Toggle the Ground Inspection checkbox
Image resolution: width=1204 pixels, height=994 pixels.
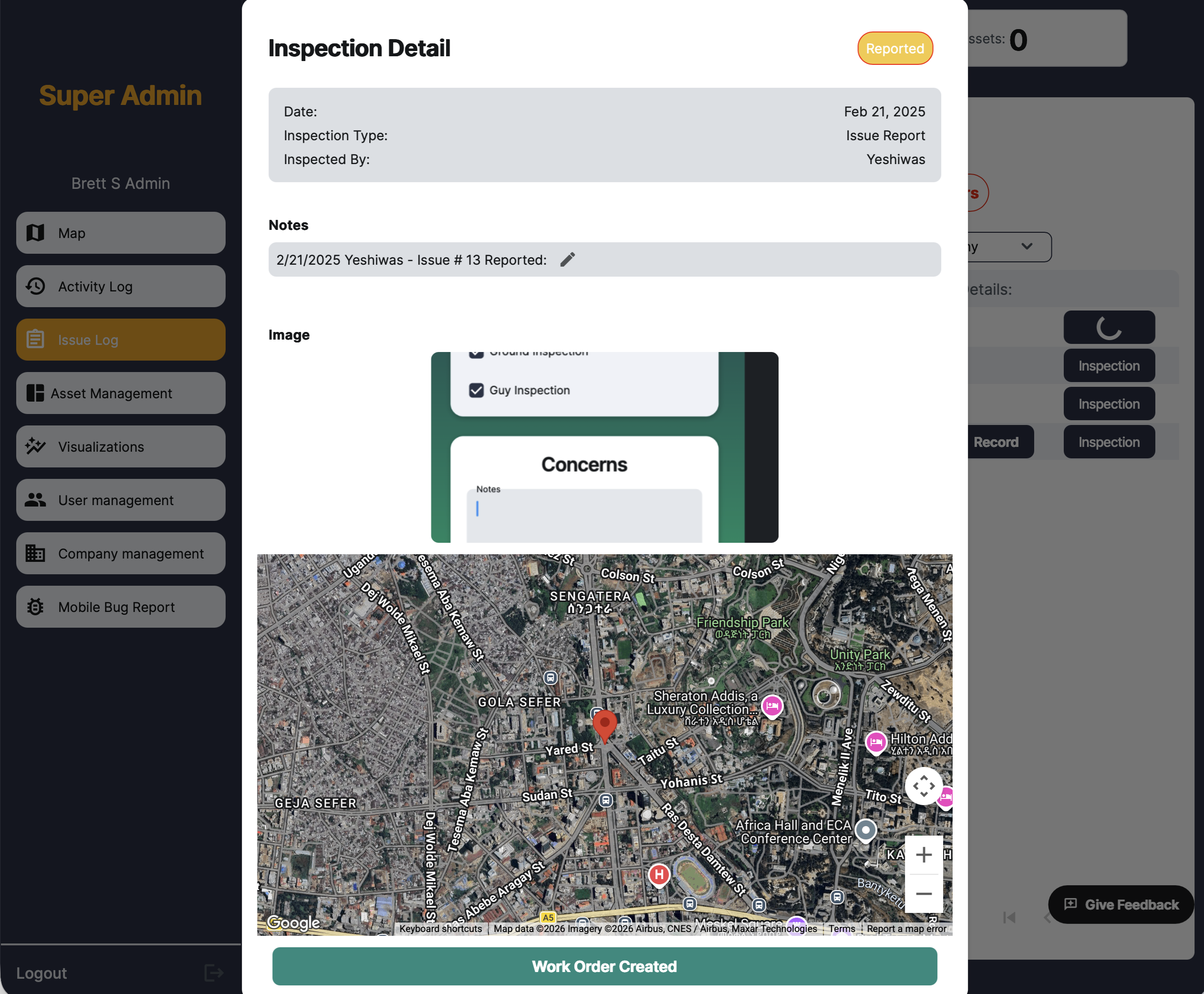click(x=477, y=352)
